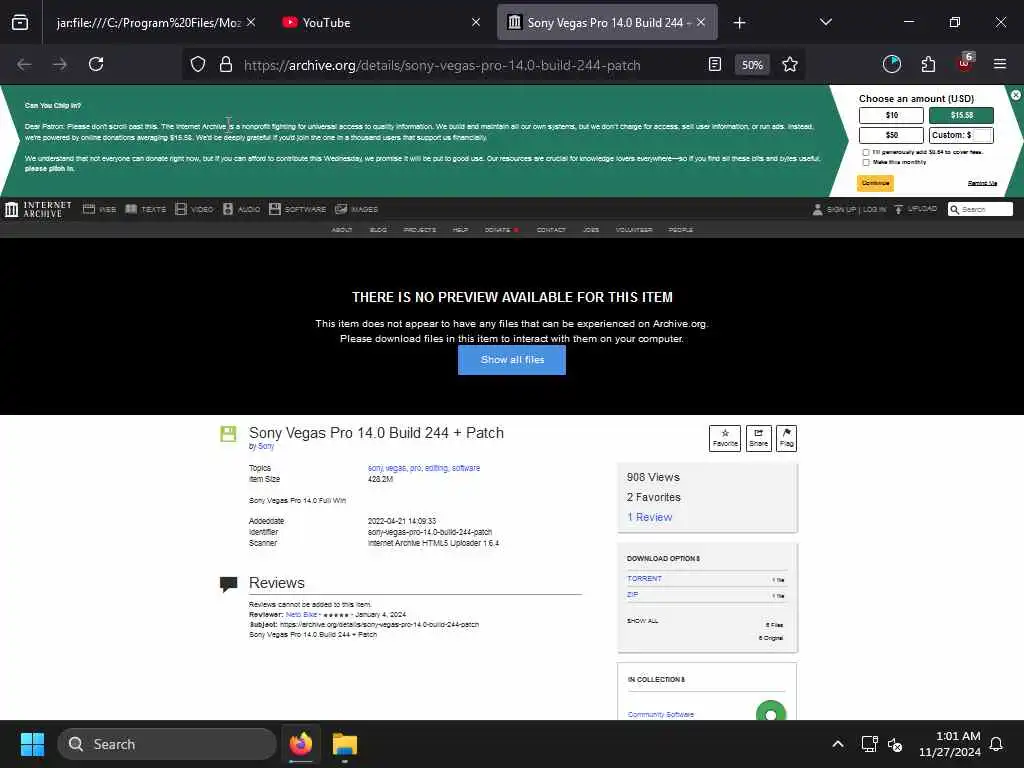Click the Show all files button

coord(512,360)
